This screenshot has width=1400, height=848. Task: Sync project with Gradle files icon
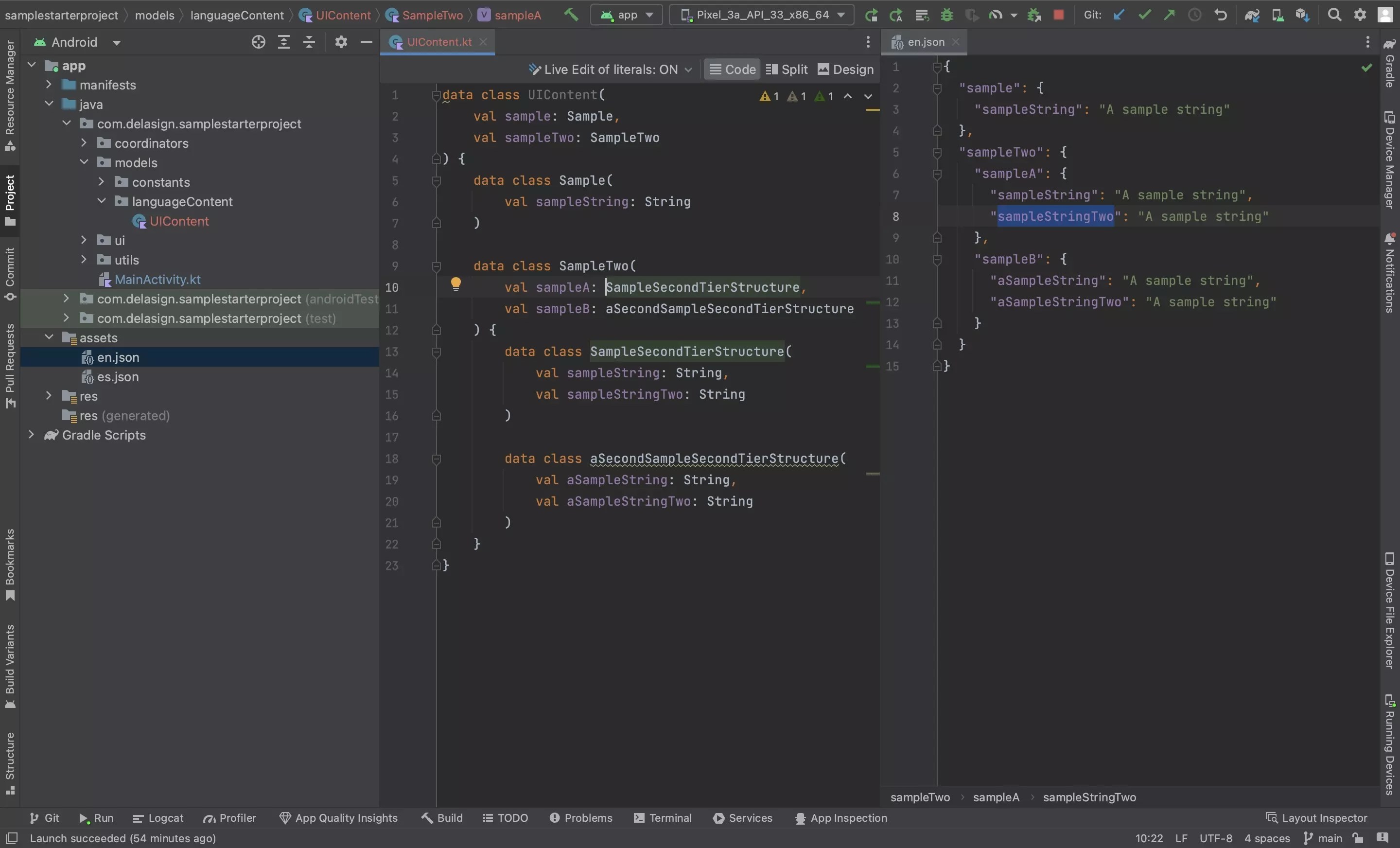tap(1252, 16)
